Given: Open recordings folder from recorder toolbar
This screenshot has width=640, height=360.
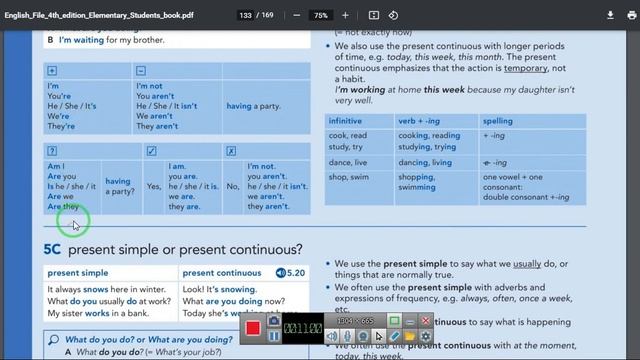Looking at the screenshot, I should (410, 336).
